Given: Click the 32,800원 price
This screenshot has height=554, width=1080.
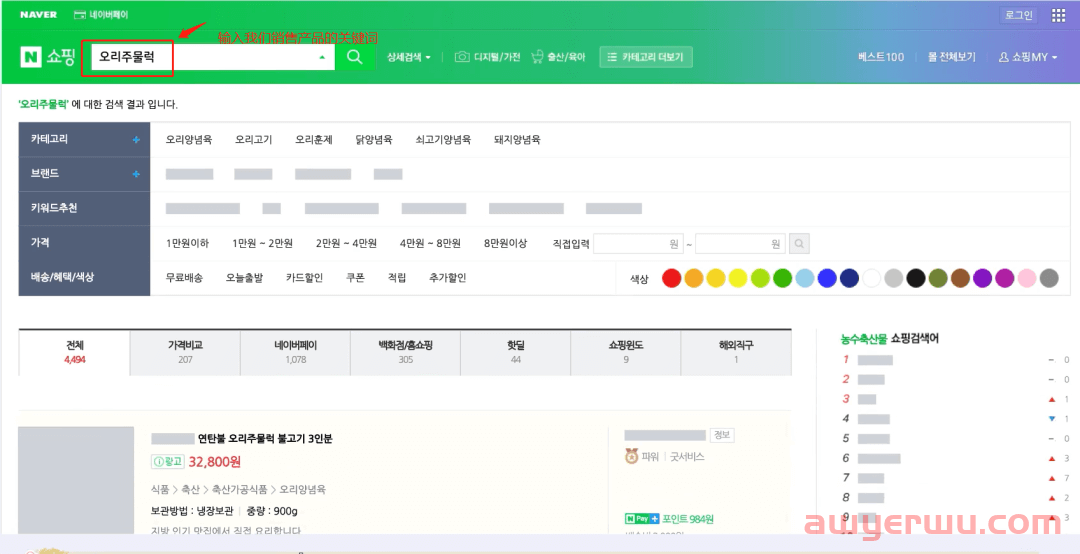Looking at the screenshot, I should pyautogui.click(x=215, y=462).
